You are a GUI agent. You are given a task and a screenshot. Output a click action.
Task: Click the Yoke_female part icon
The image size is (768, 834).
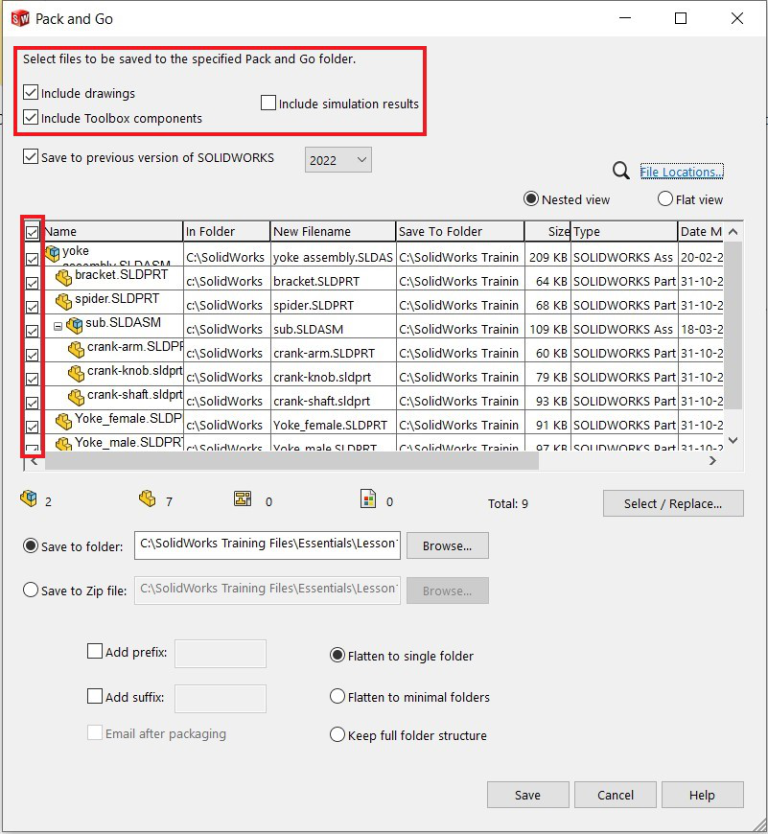click(x=64, y=421)
